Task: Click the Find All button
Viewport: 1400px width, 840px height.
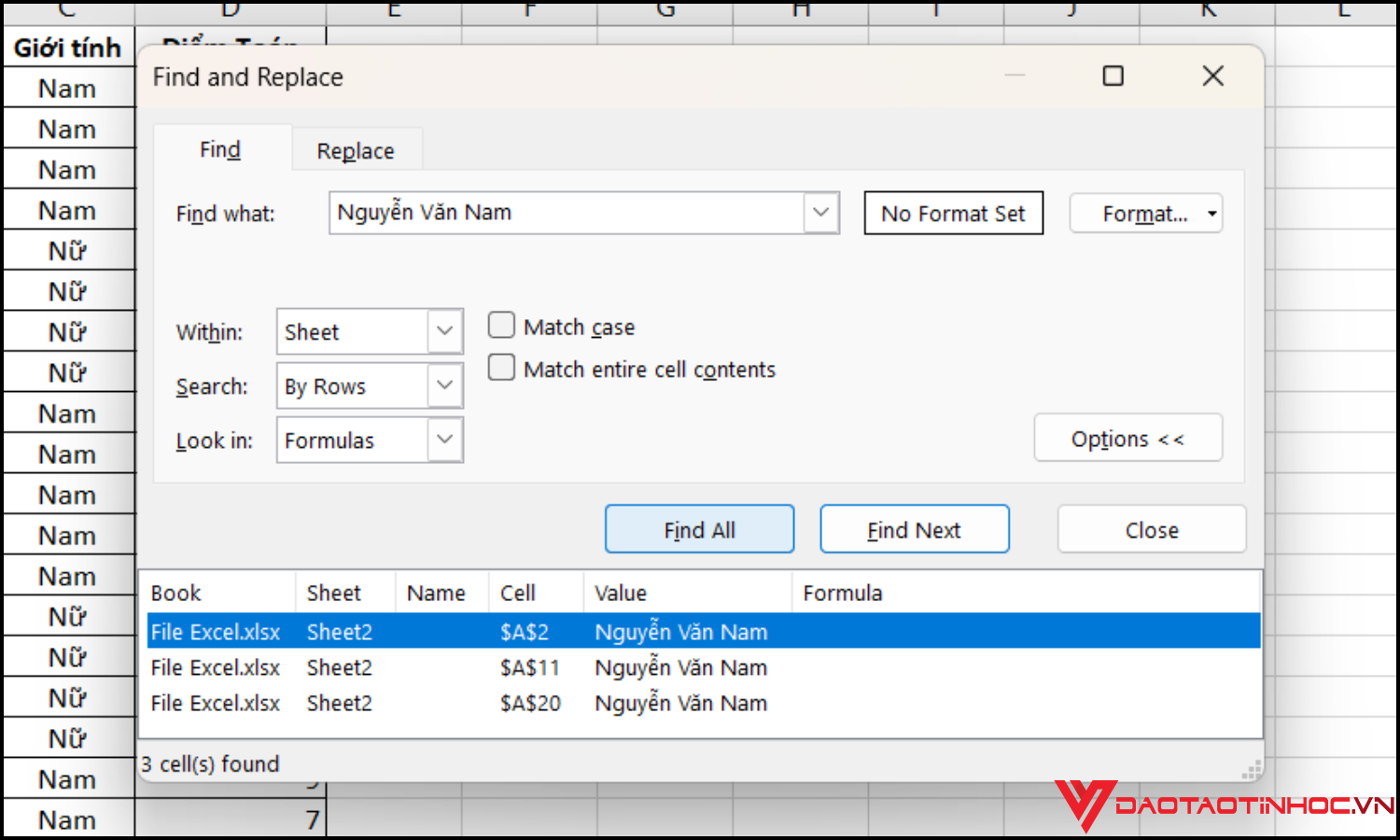Action: pos(699,530)
